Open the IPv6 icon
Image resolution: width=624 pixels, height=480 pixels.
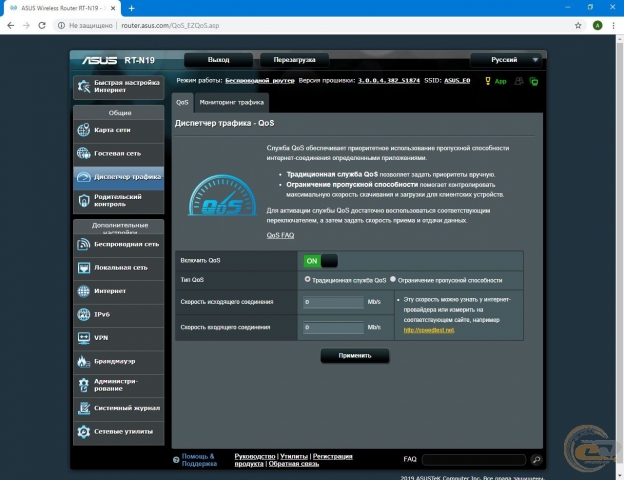point(84,314)
